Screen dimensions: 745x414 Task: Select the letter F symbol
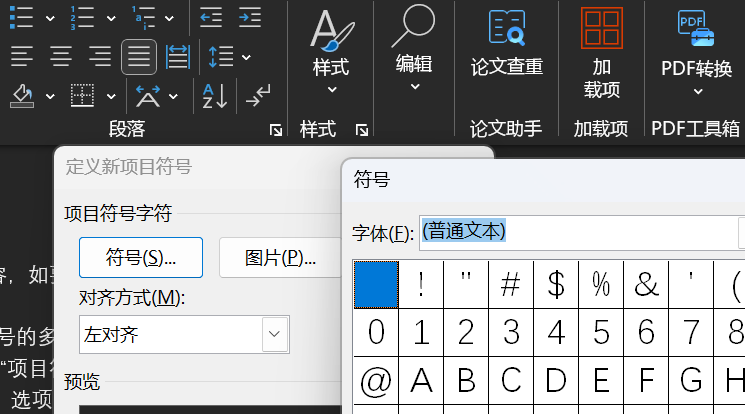[x=646, y=381]
